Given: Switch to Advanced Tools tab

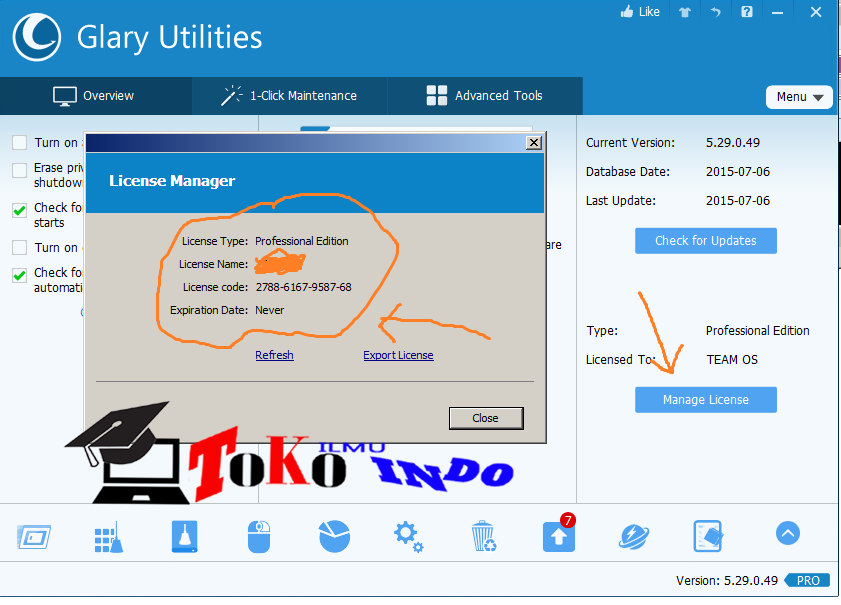Looking at the screenshot, I should coord(485,96).
